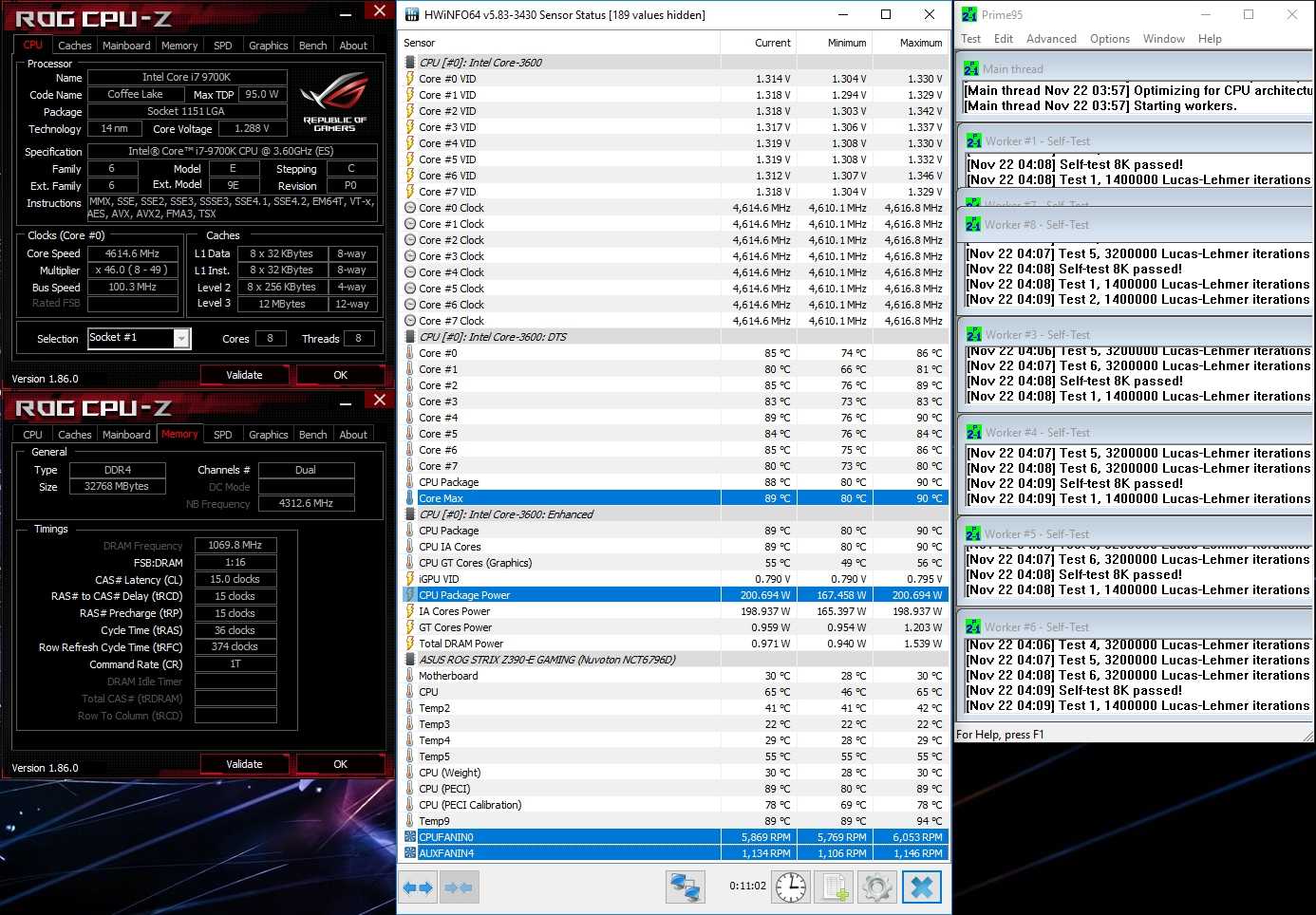The width and height of the screenshot is (1316, 915).
Task: Click the Prime95 icon in title bar
Action: click(x=969, y=14)
